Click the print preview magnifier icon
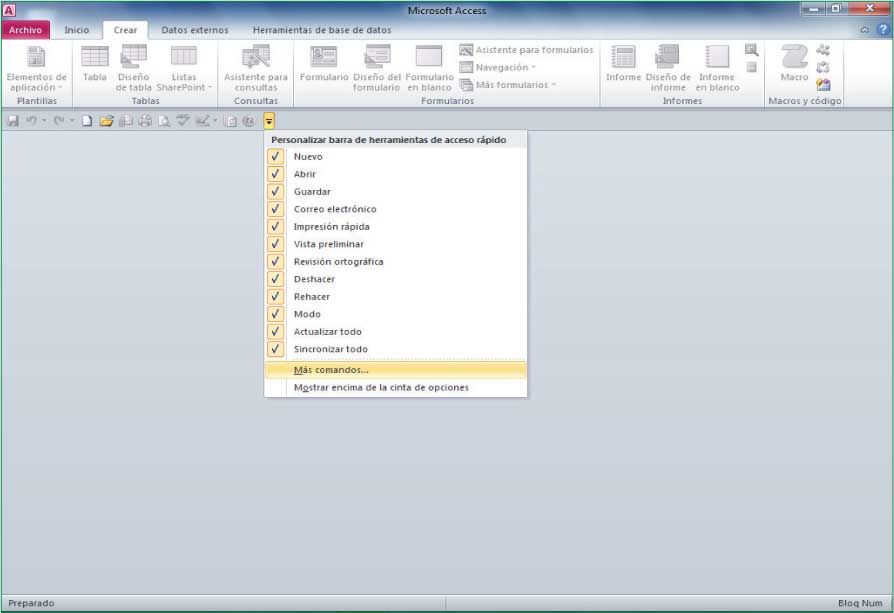The image size is (894, 613). pyautogui.click(x=164, y=121)
